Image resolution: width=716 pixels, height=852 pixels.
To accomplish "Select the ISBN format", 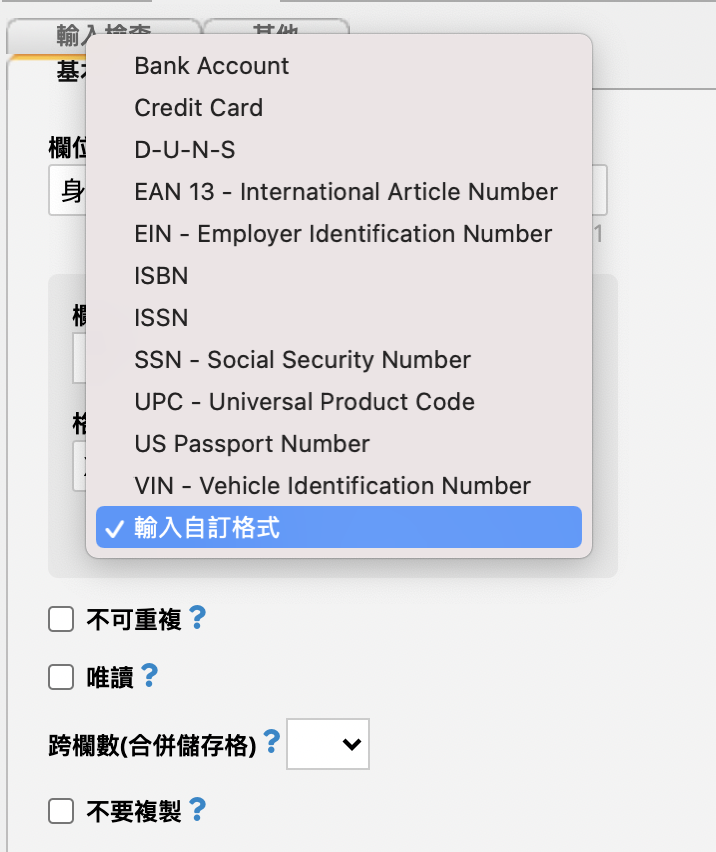I will tap(161, 276).
